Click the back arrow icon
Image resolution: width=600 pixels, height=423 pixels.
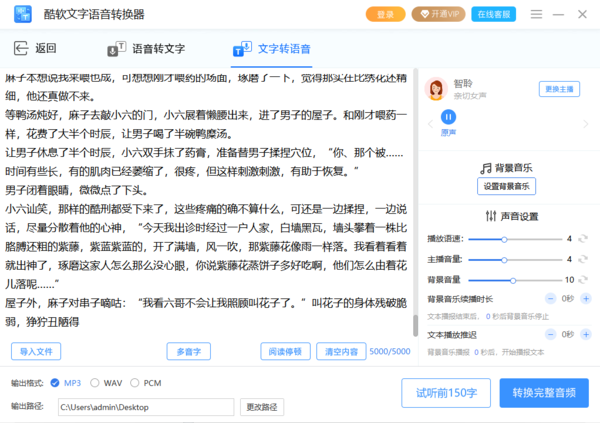[x=20, y=49]
